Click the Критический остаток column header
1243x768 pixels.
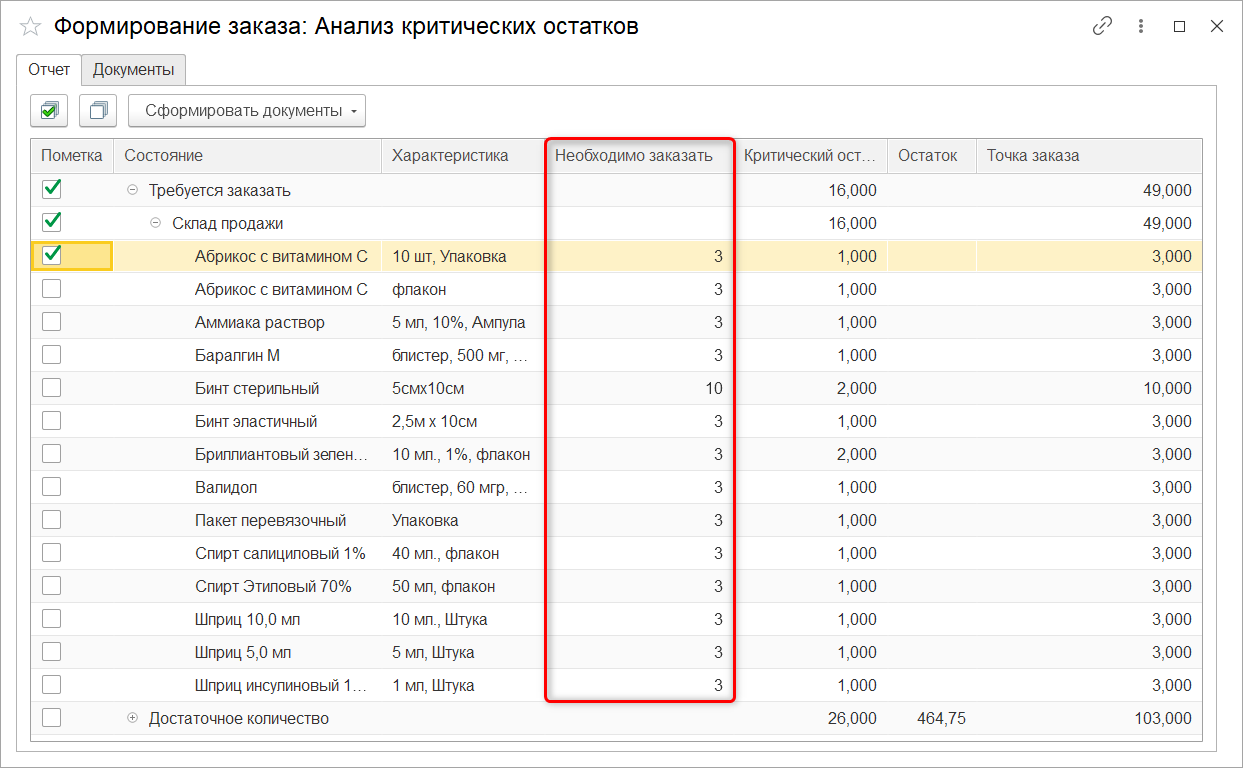click(809, 156)
